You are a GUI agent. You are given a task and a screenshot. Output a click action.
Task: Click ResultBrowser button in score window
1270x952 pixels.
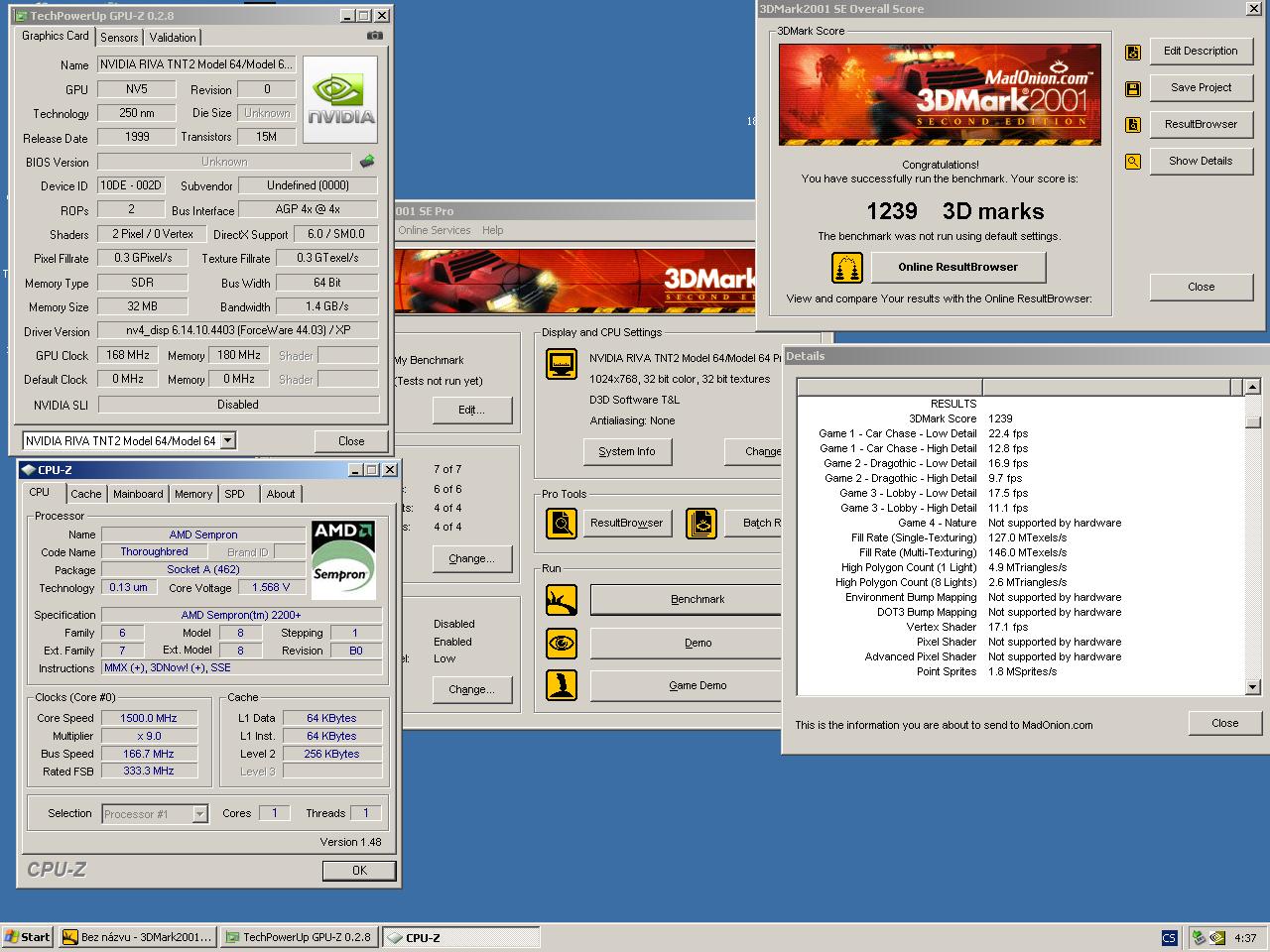click(1201, 124)
